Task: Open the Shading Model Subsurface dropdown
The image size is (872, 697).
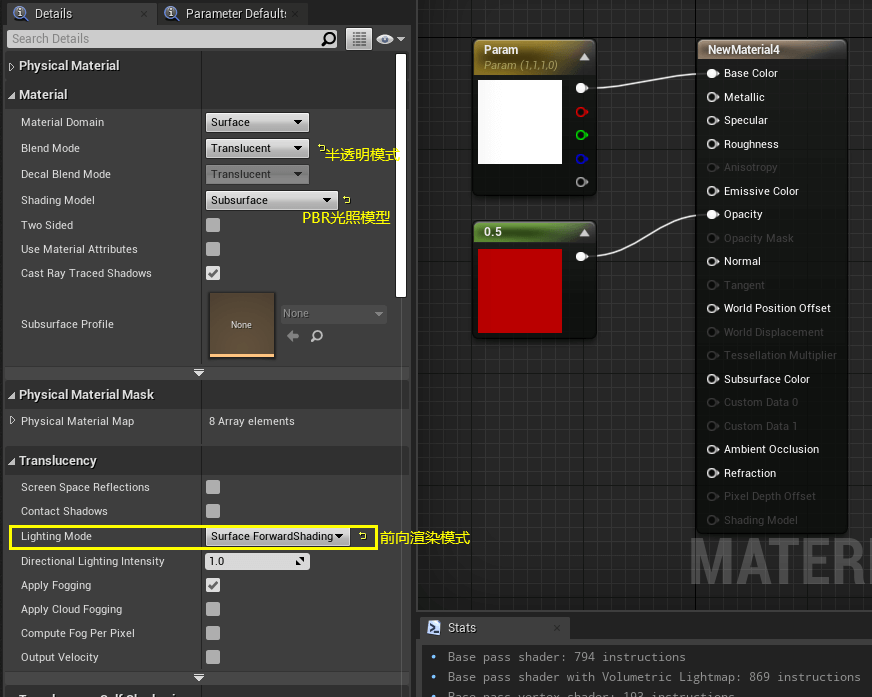Action: coord(271,200)
